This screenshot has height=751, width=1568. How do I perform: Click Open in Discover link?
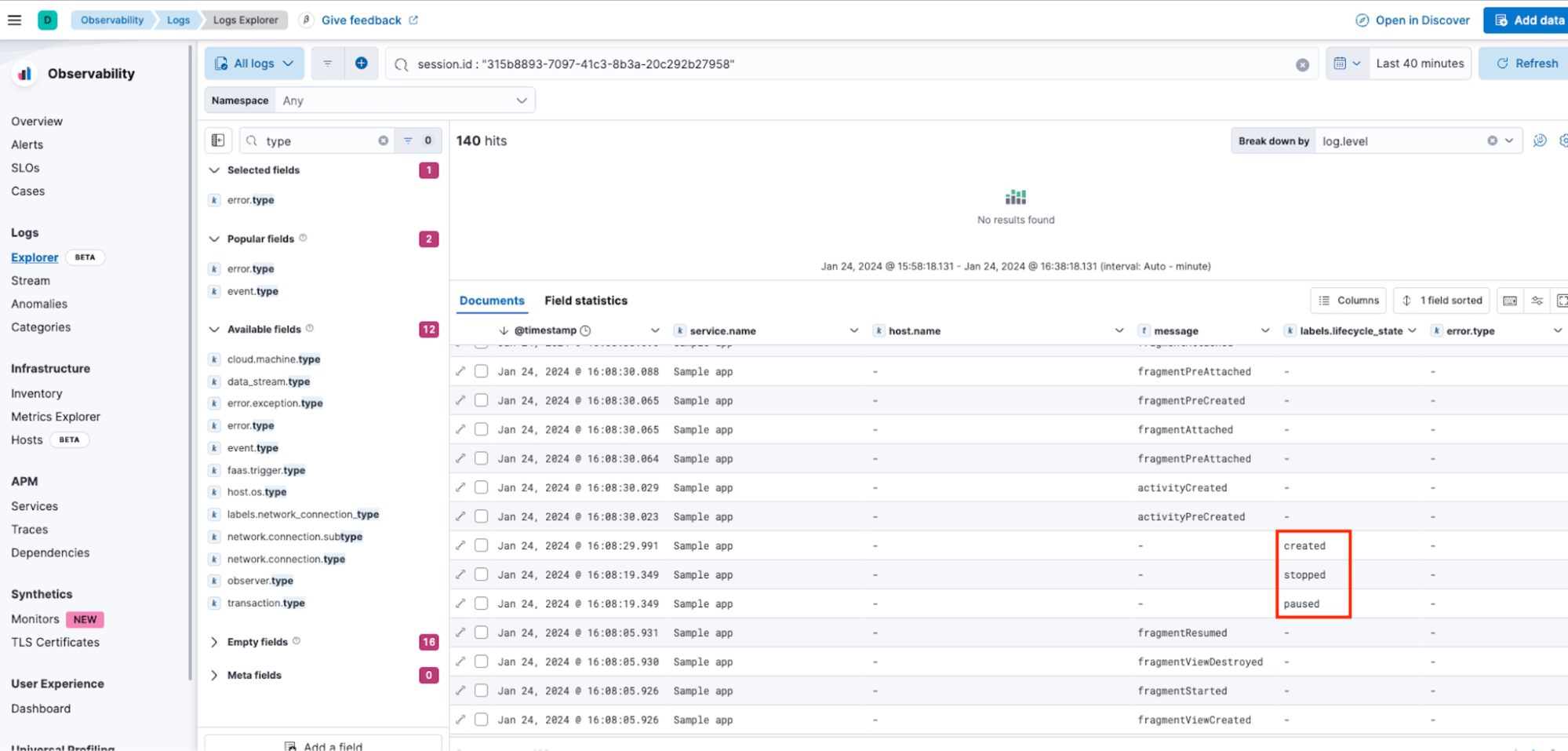(x=1413, y=20)
